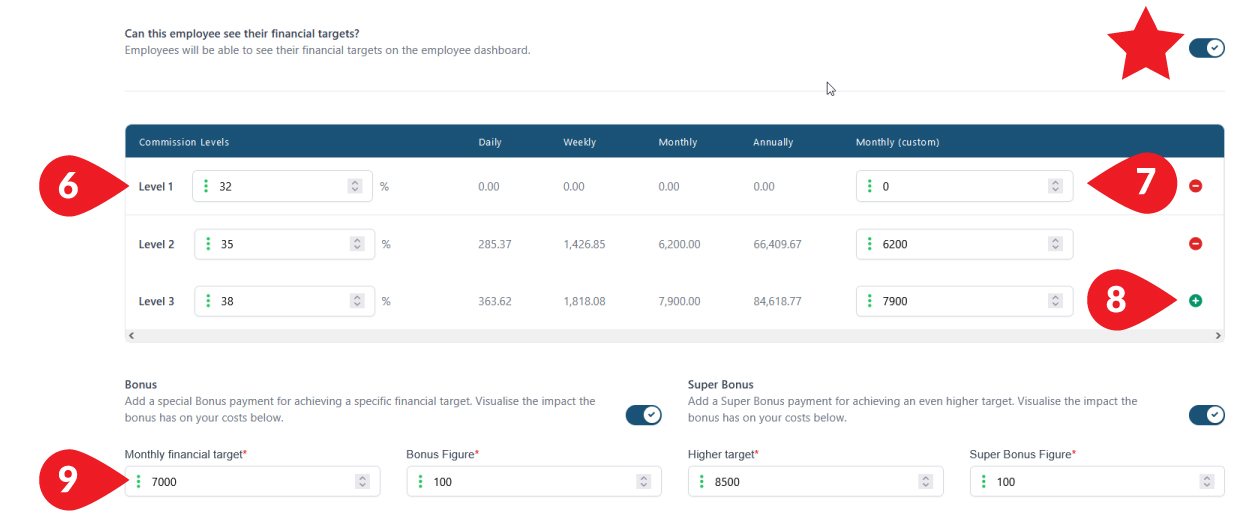The height and width of the screenshot is (521, 1247).
Task: Click Level 3 weekly value 1,818.08
Action: point(584,301)
